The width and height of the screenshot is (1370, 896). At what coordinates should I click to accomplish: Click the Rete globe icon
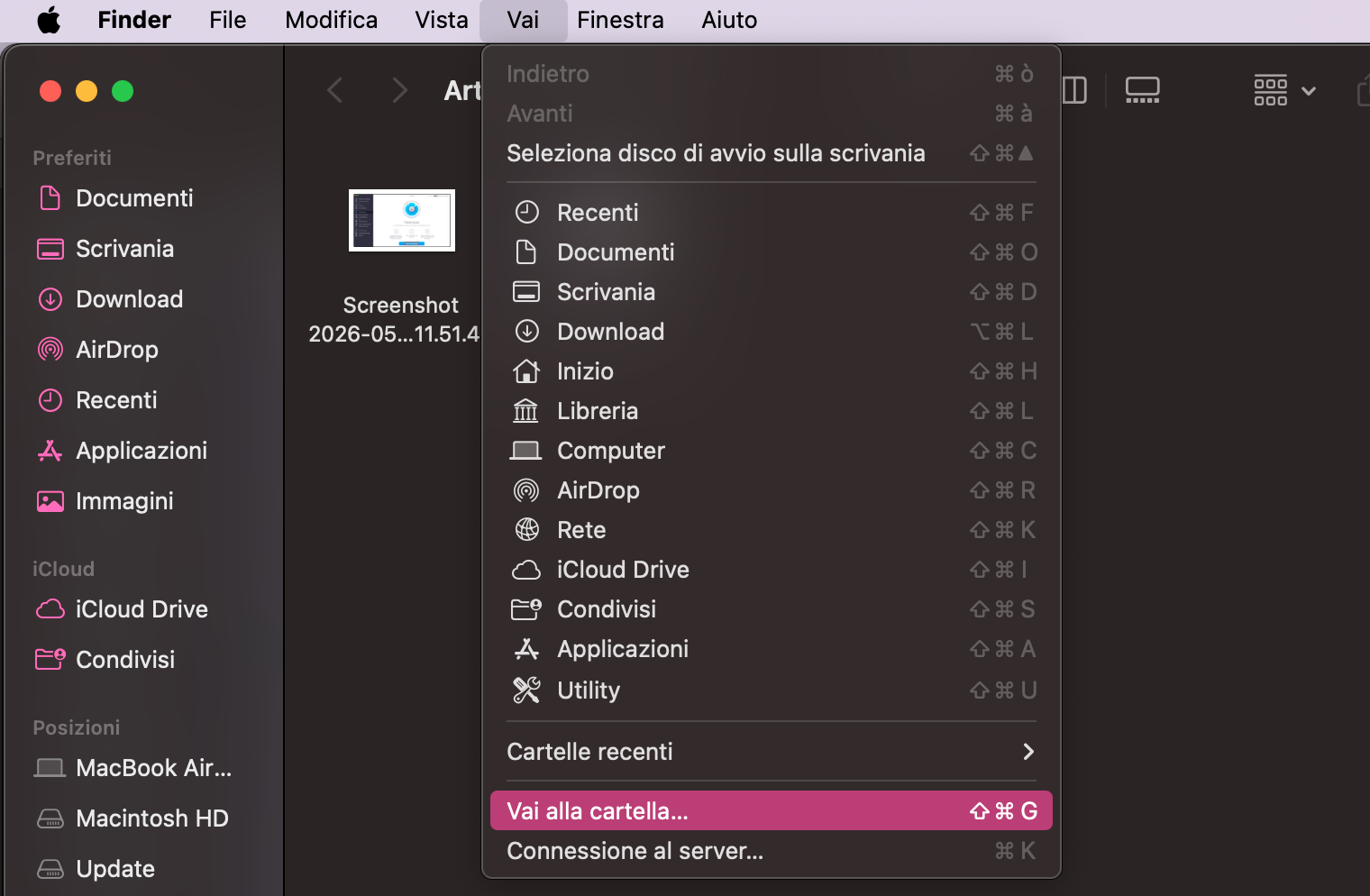(x=526, y=530)
